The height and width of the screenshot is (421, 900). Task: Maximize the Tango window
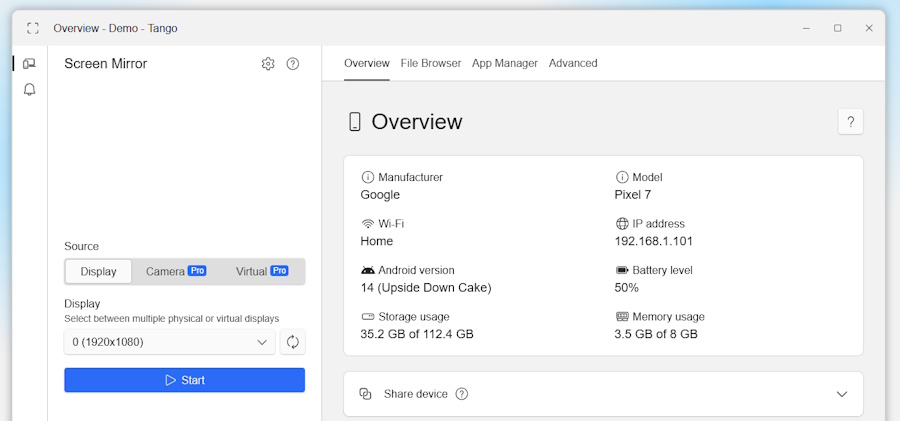pos(837,28)
